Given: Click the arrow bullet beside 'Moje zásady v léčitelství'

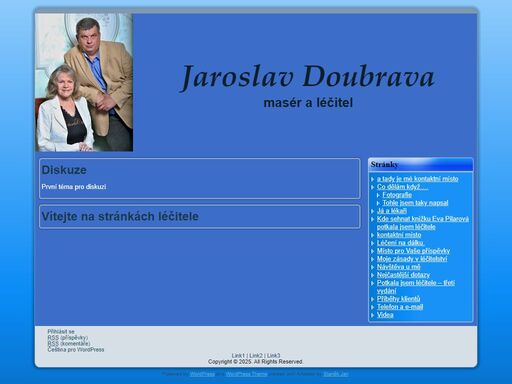Looking at the screenshot, I should click(x=373, y=259).
